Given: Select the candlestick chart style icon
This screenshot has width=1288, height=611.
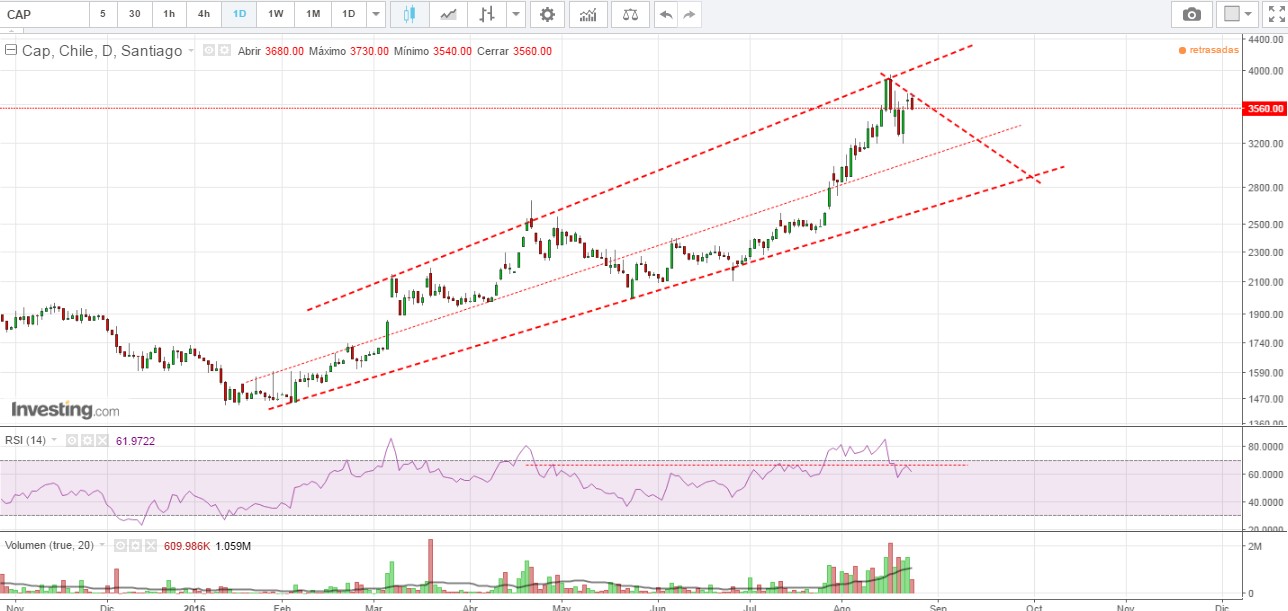Looking at the screenshot, I should pos(410,14).
